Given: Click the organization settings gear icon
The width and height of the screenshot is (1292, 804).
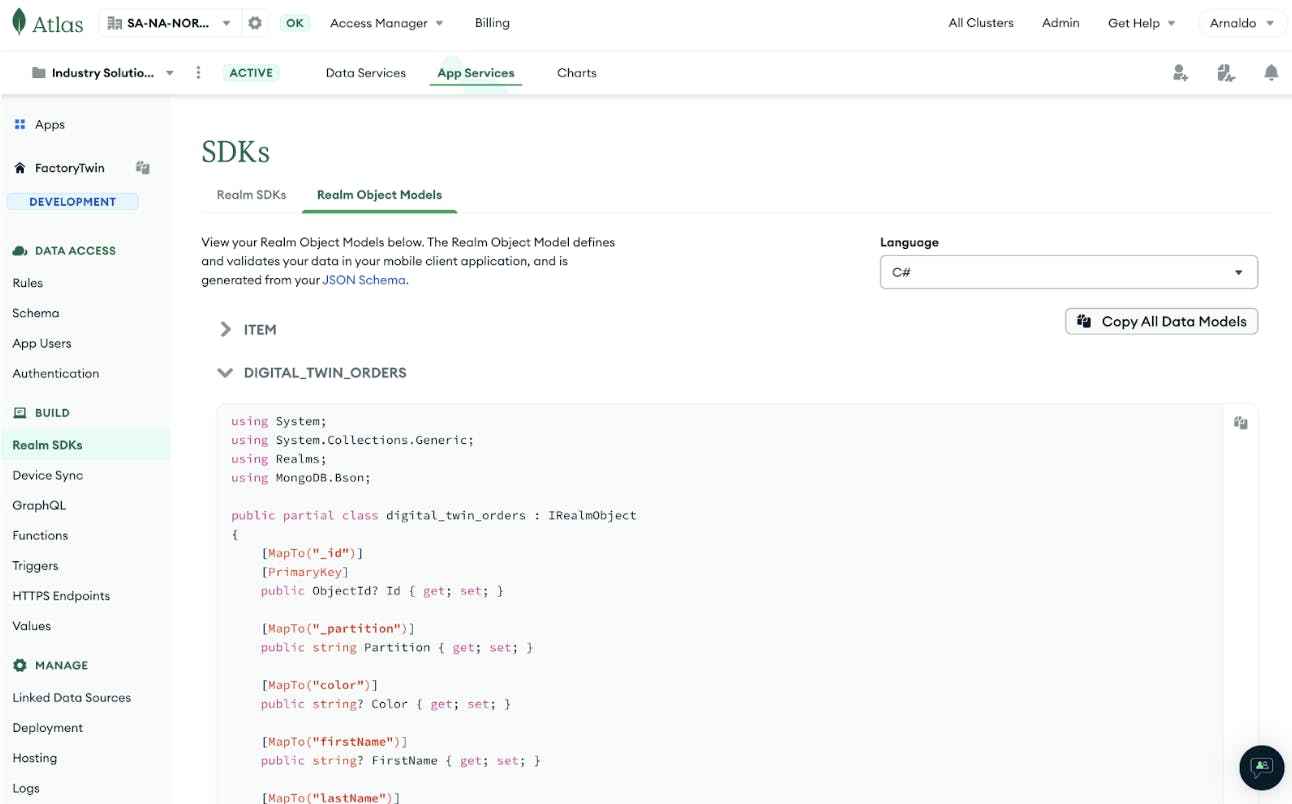Looking at the screenshot, I should pos(255,23).
